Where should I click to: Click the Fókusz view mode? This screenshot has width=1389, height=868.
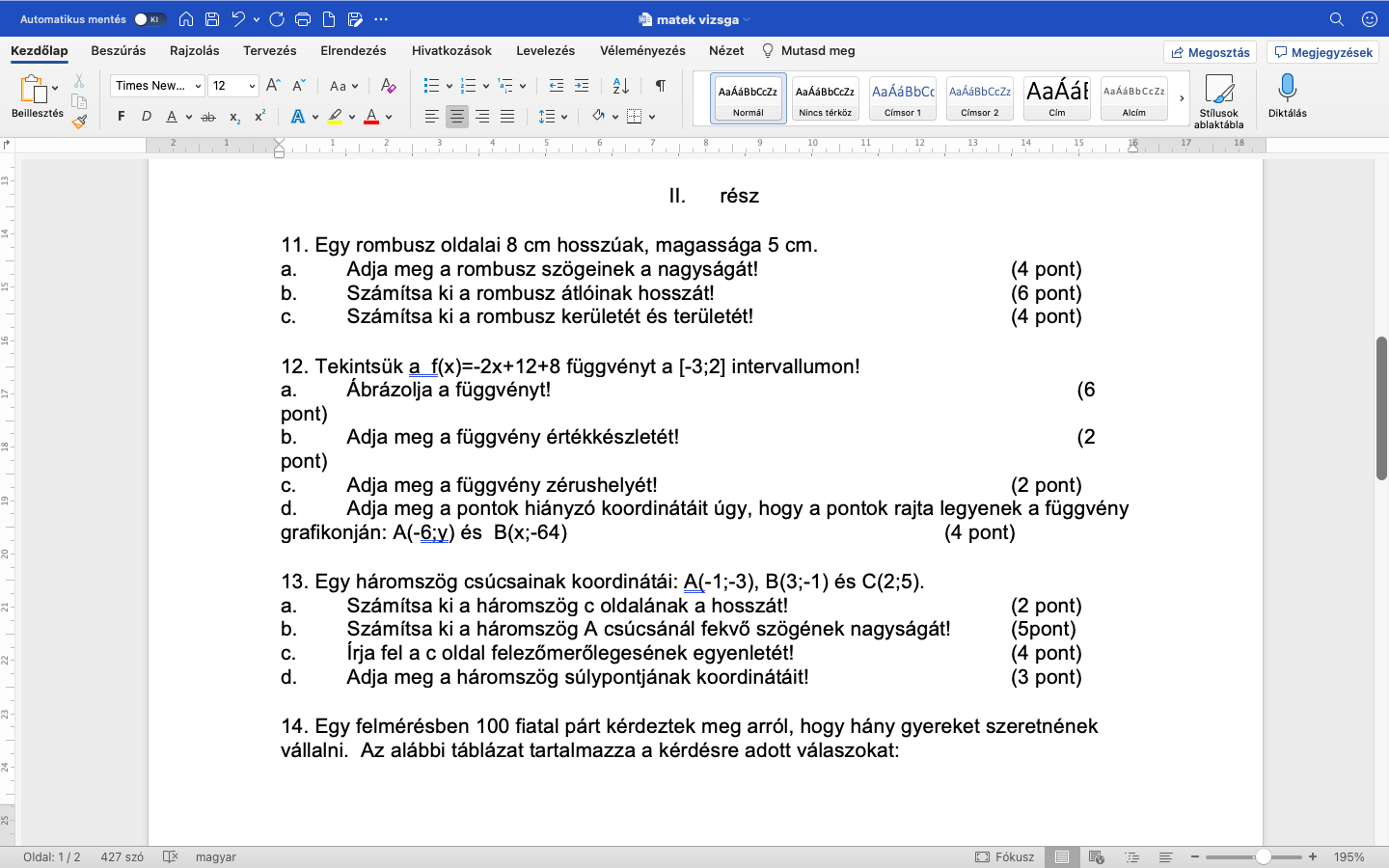pyautogui.click(x=1004, y=856)
